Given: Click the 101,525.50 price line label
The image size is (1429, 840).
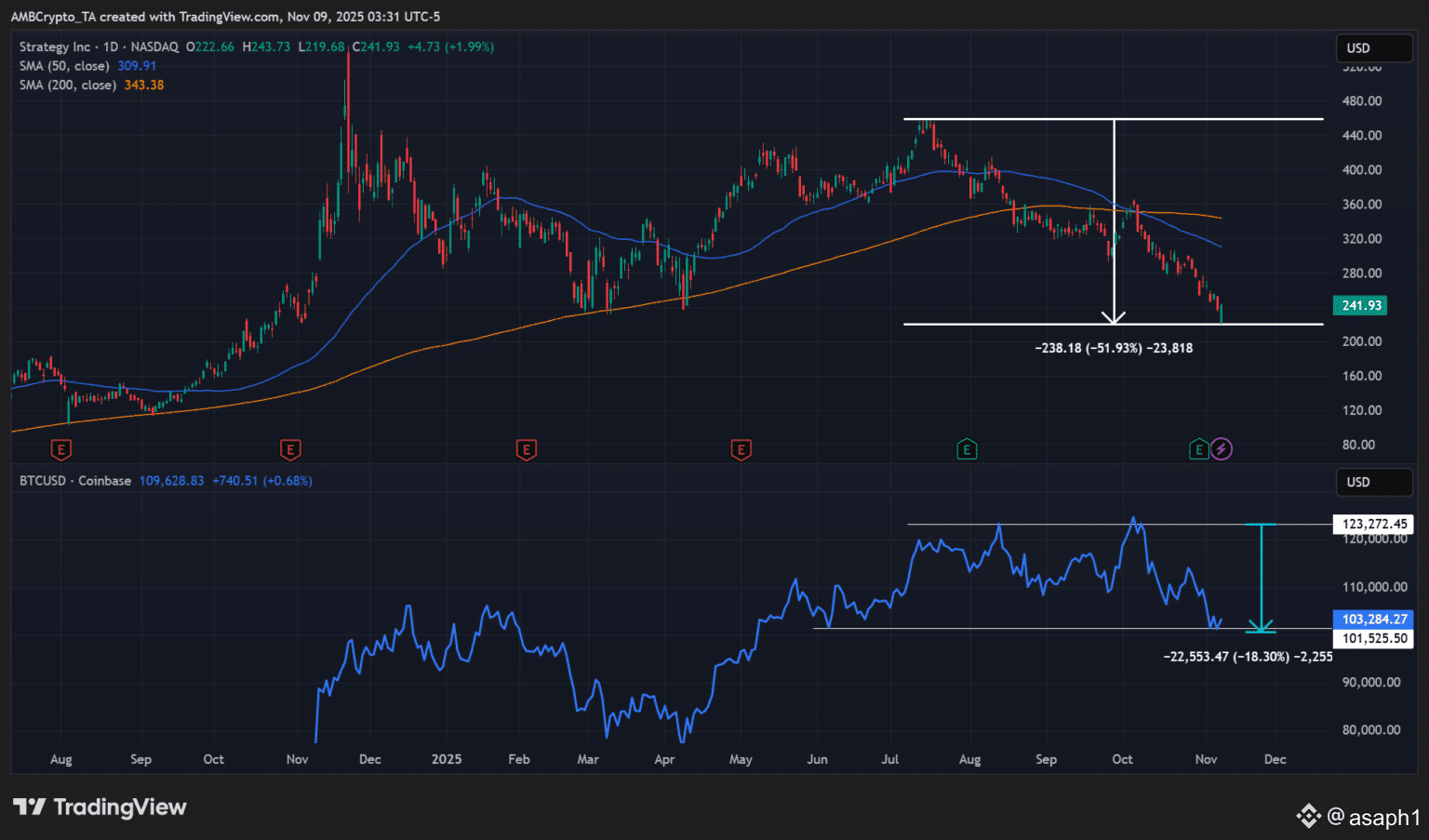Looking at the screenshot, I should coord(1374,638).
